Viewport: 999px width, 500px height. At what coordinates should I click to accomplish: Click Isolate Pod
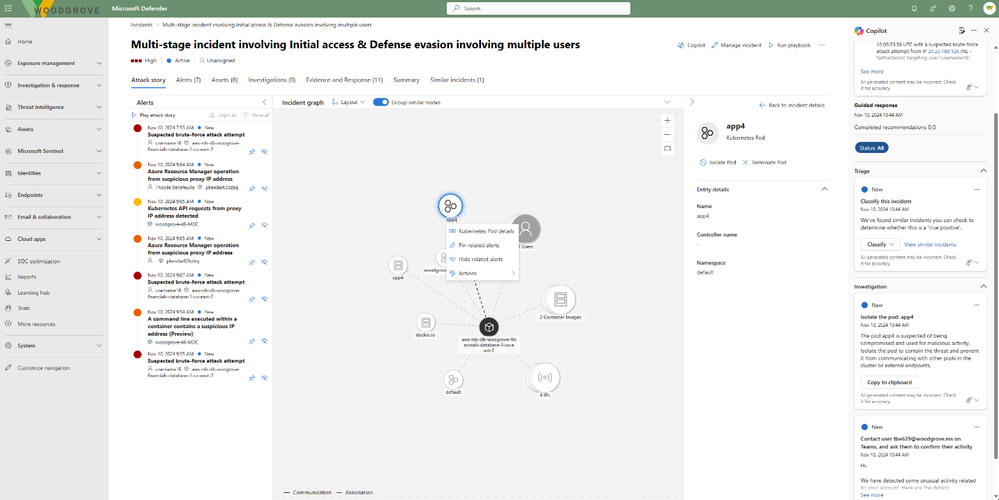[x=717, y=162]
